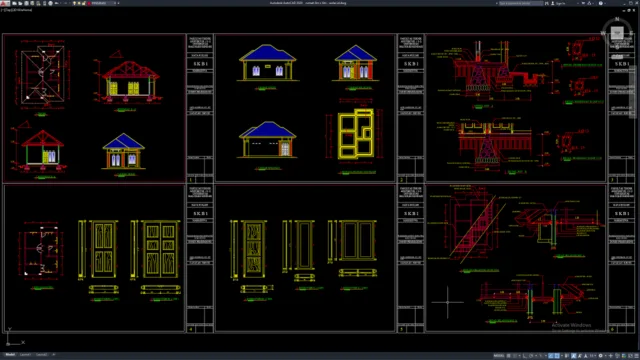Toggle polar tracking in status bar

click(531, 356)
